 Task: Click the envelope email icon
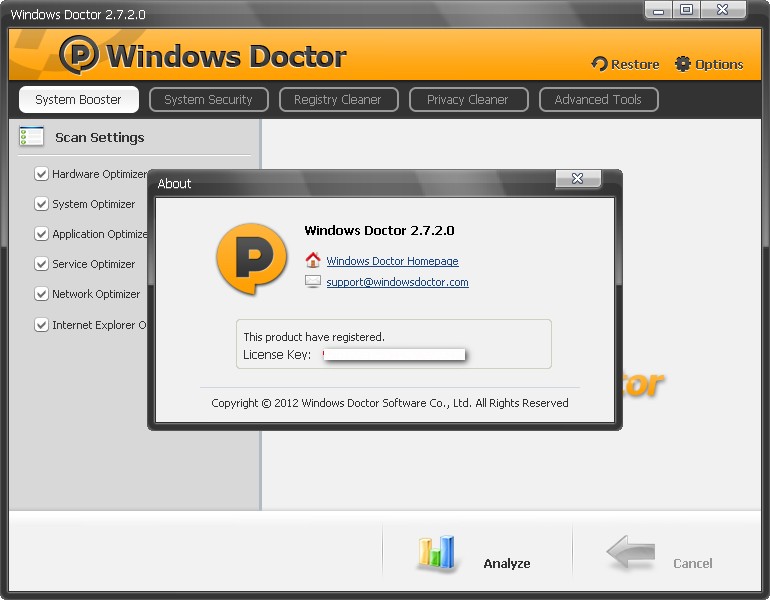point(313,281)
